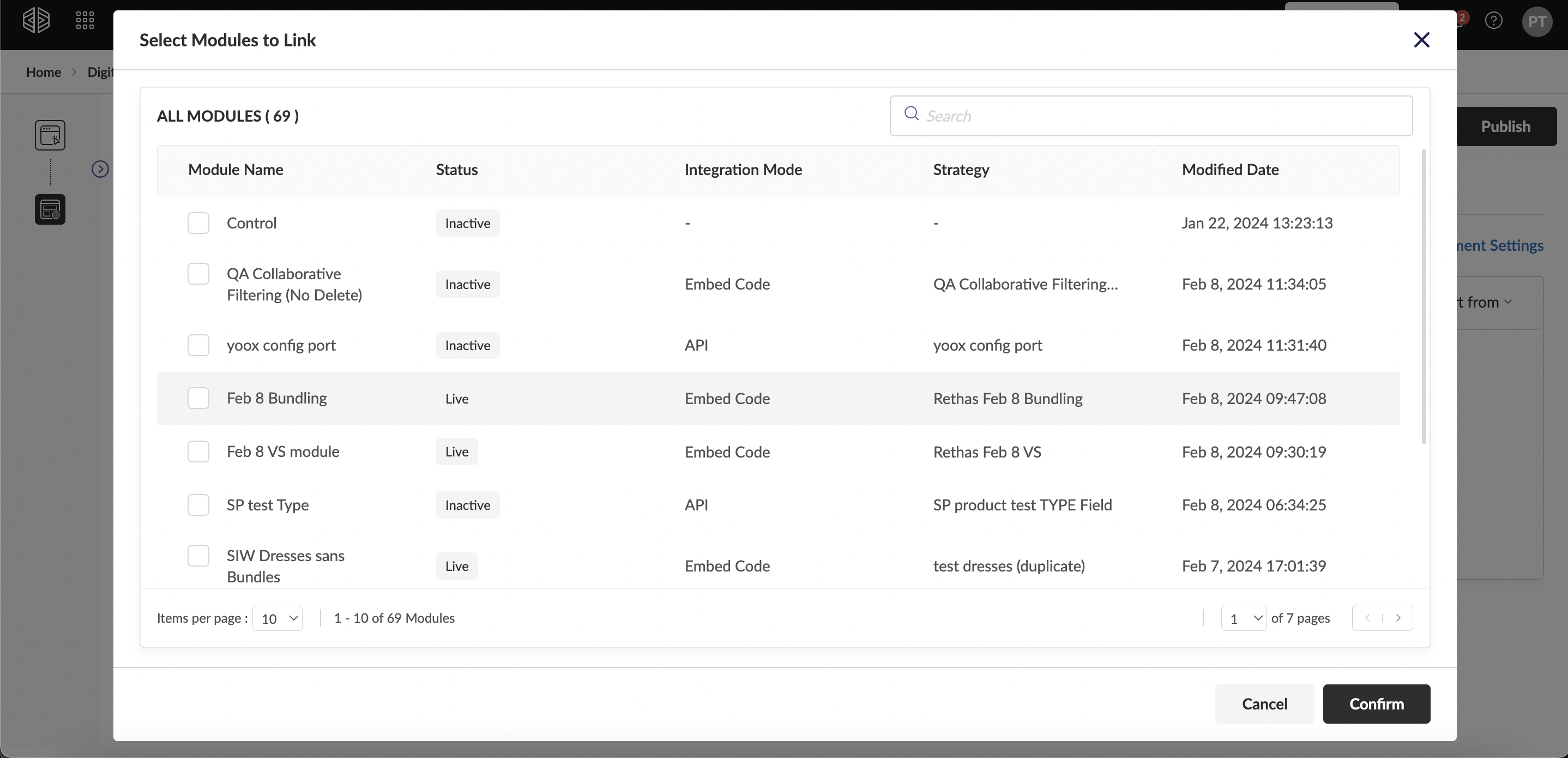Click the Module Name column header
This screenshot has width=1568, height=758.
point(236,170)
